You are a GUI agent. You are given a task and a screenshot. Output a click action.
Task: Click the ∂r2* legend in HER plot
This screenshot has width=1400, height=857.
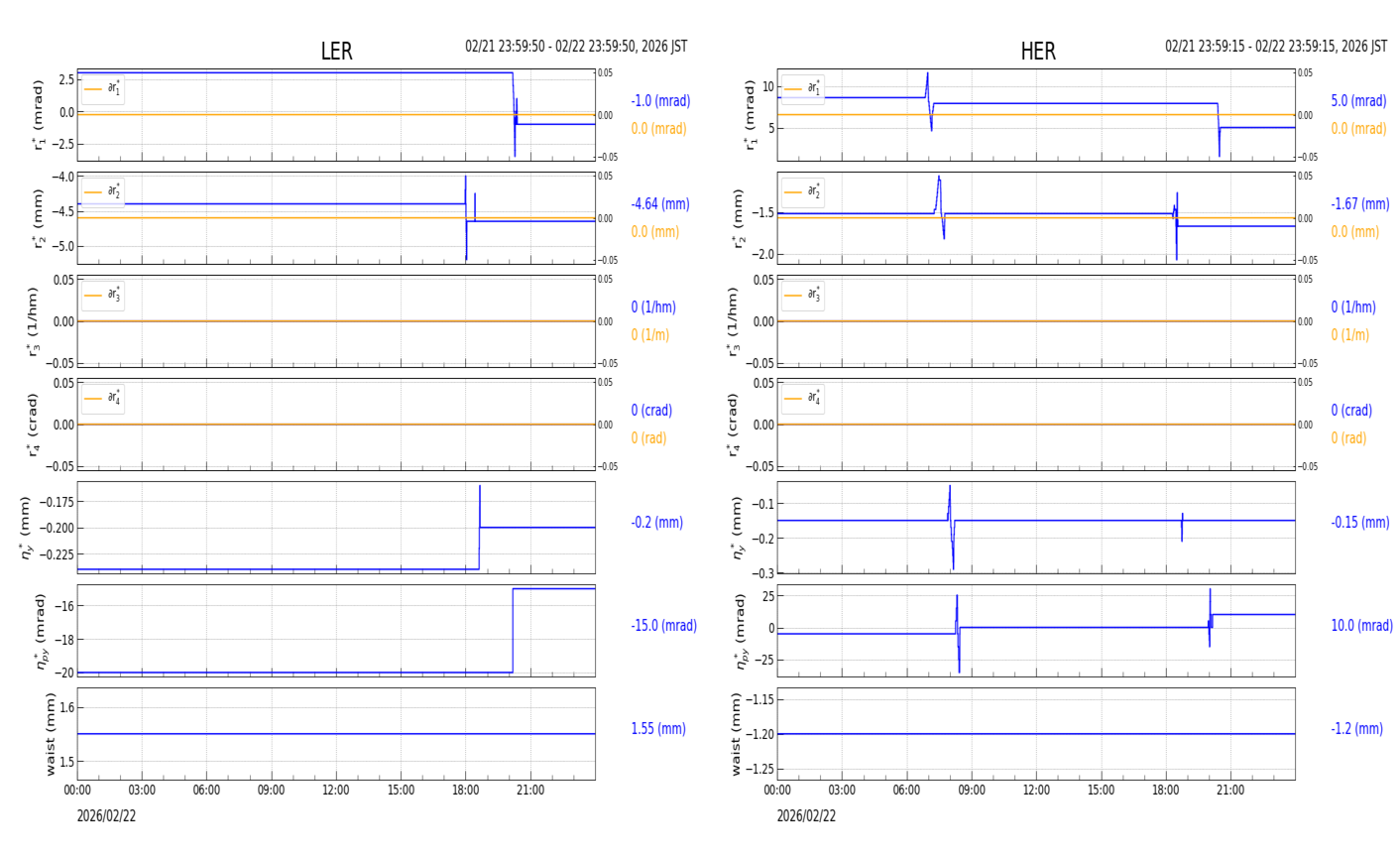point(803,192)
